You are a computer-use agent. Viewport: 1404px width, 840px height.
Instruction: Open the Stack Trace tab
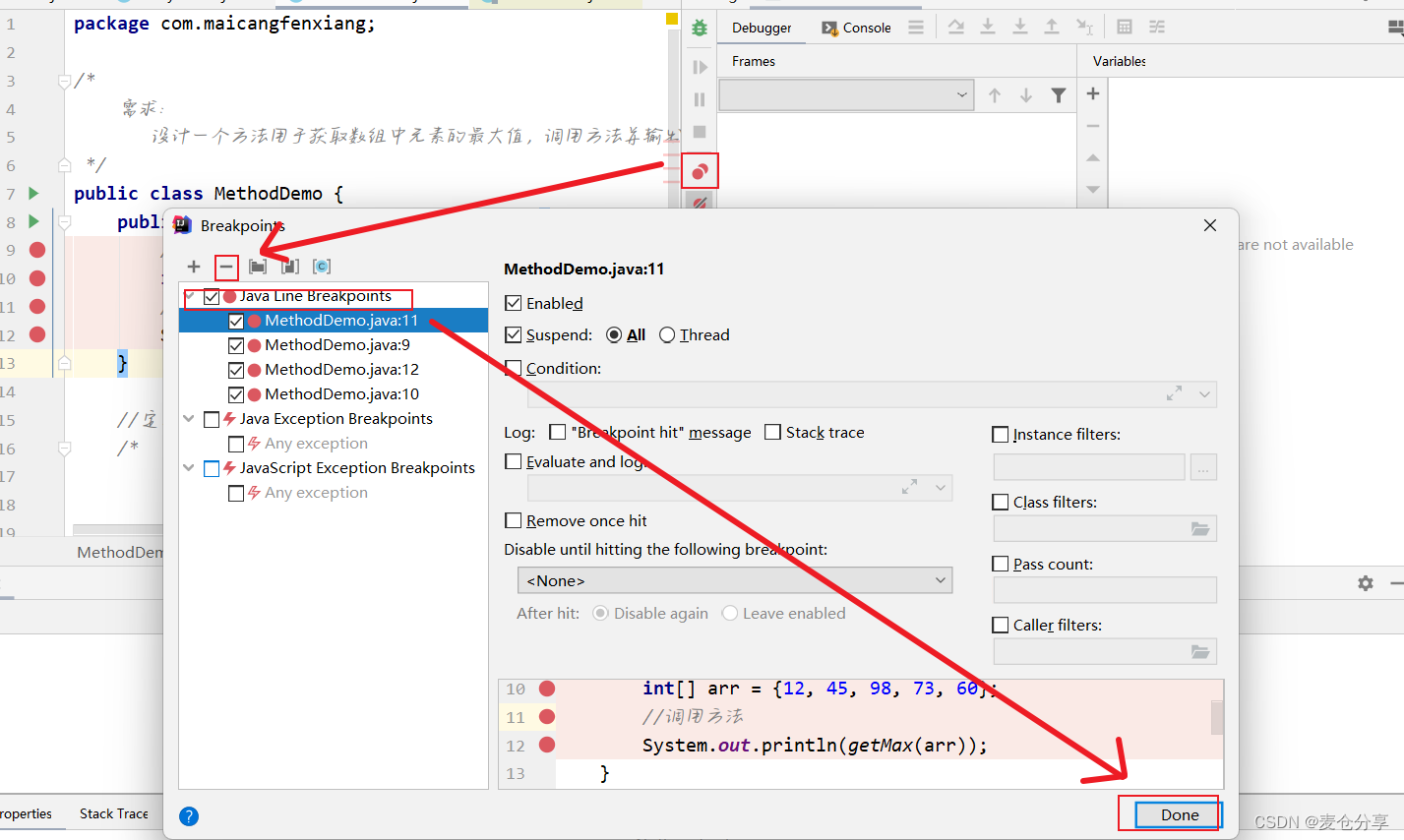(x=114, y=813)
